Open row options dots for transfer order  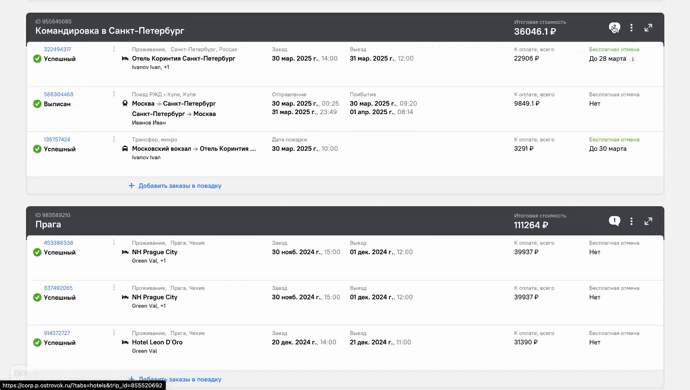coord(114,140)
